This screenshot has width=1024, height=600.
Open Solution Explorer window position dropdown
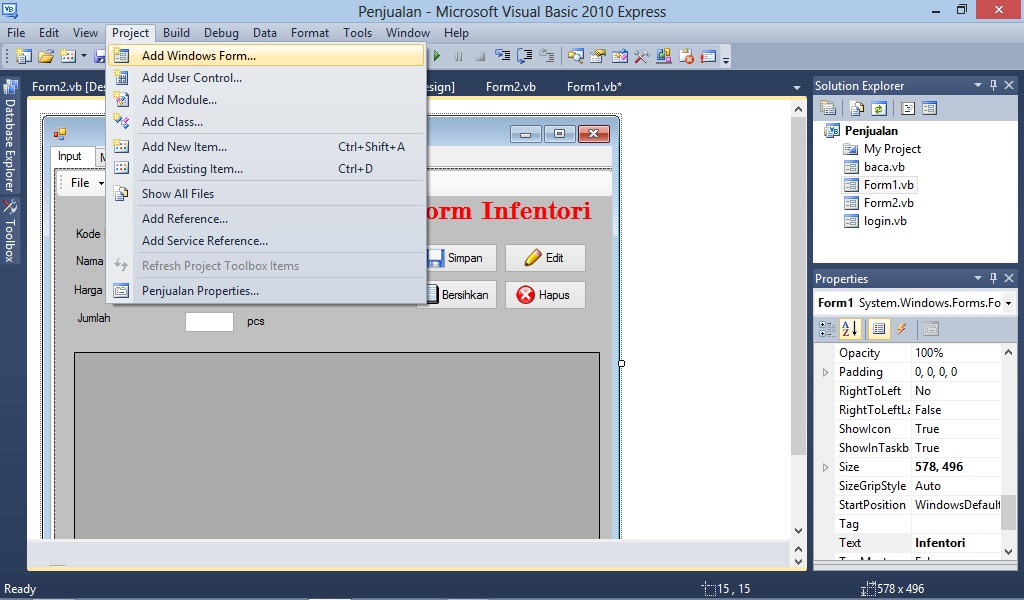pos(978,86)
